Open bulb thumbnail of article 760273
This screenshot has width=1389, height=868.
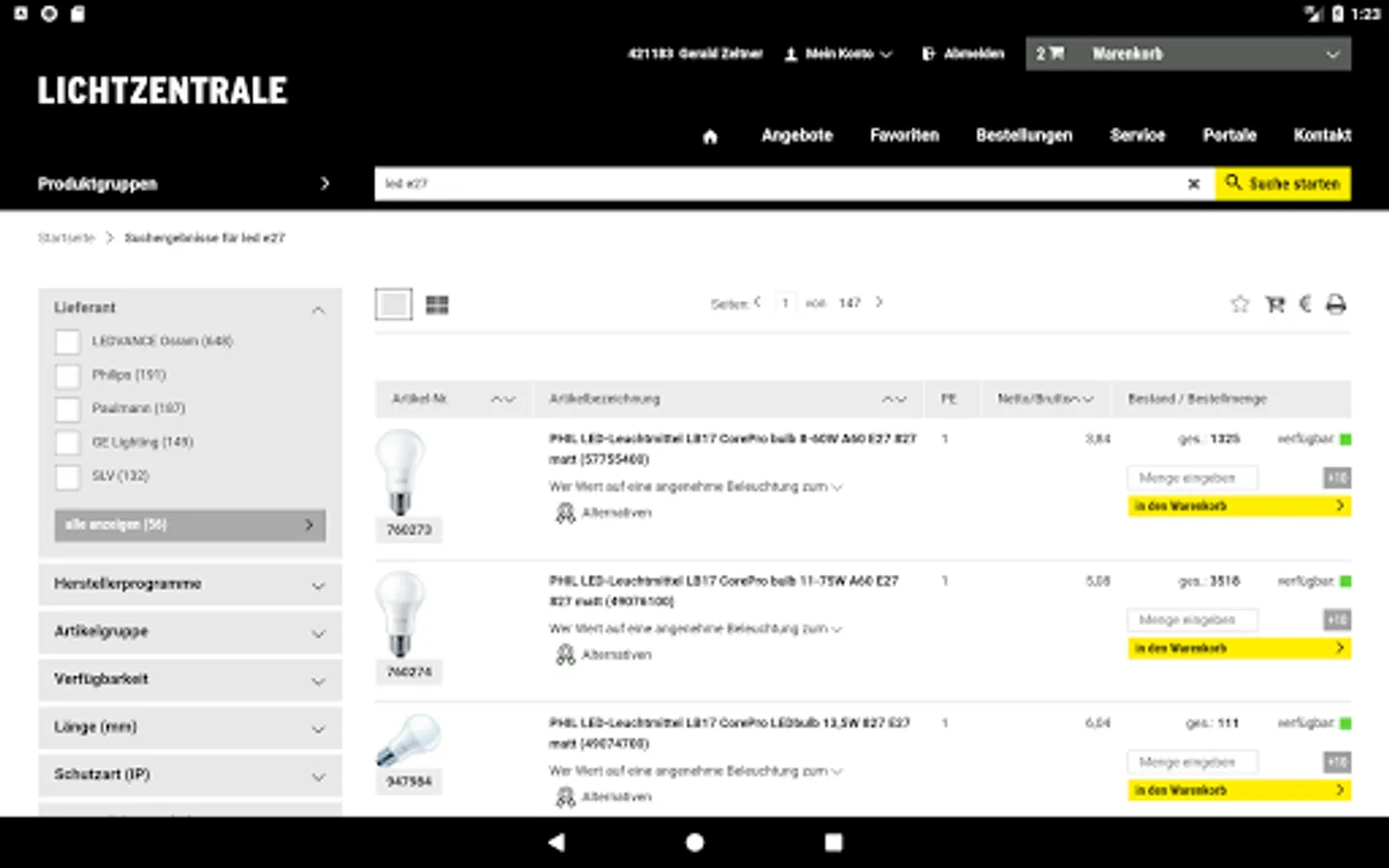click(x=400, y=473)
